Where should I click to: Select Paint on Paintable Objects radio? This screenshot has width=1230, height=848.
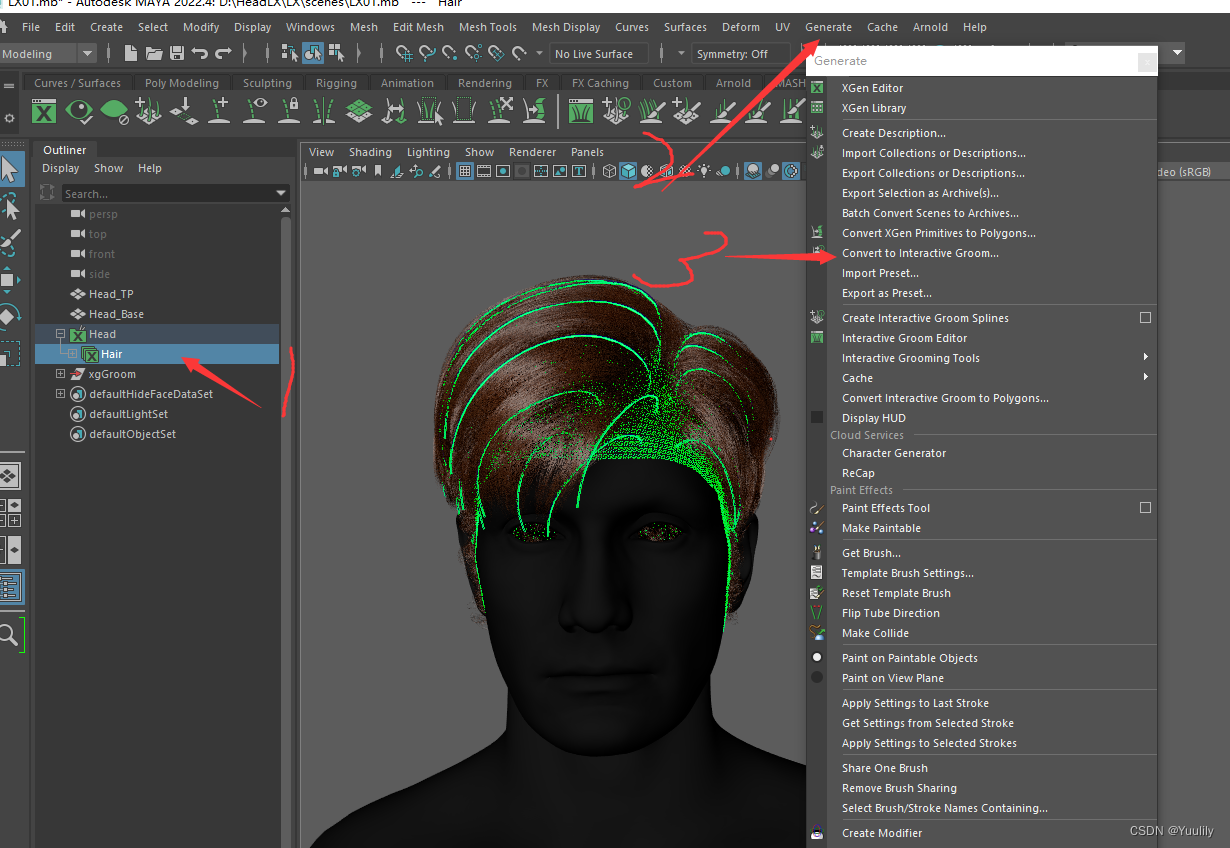tap(817, 658)
